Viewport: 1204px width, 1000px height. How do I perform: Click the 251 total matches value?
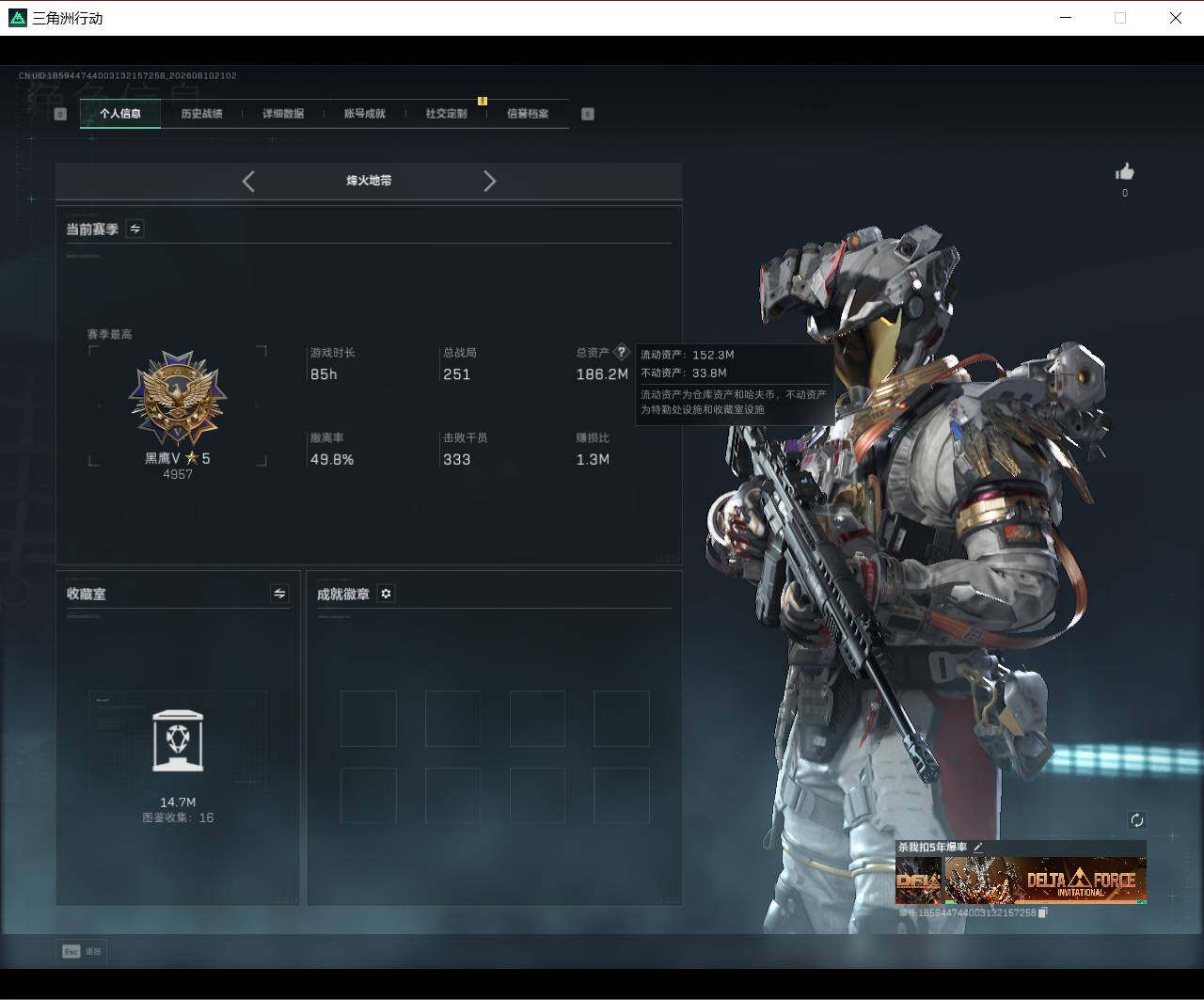(x=456, y=374)
